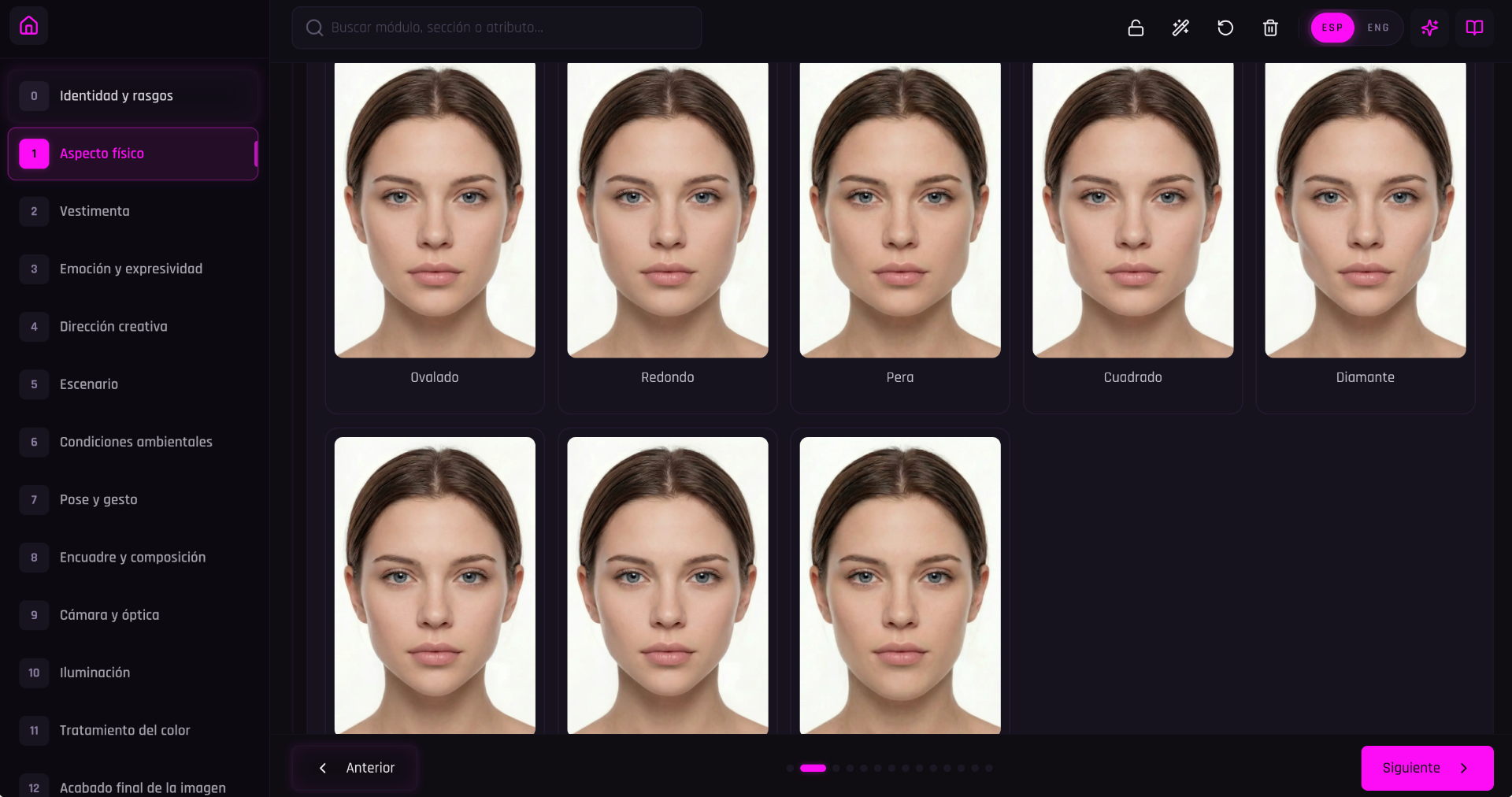Screen dimensions: 1512x797
Task: Open Dirección creativa section
Action: coord(133,326)
